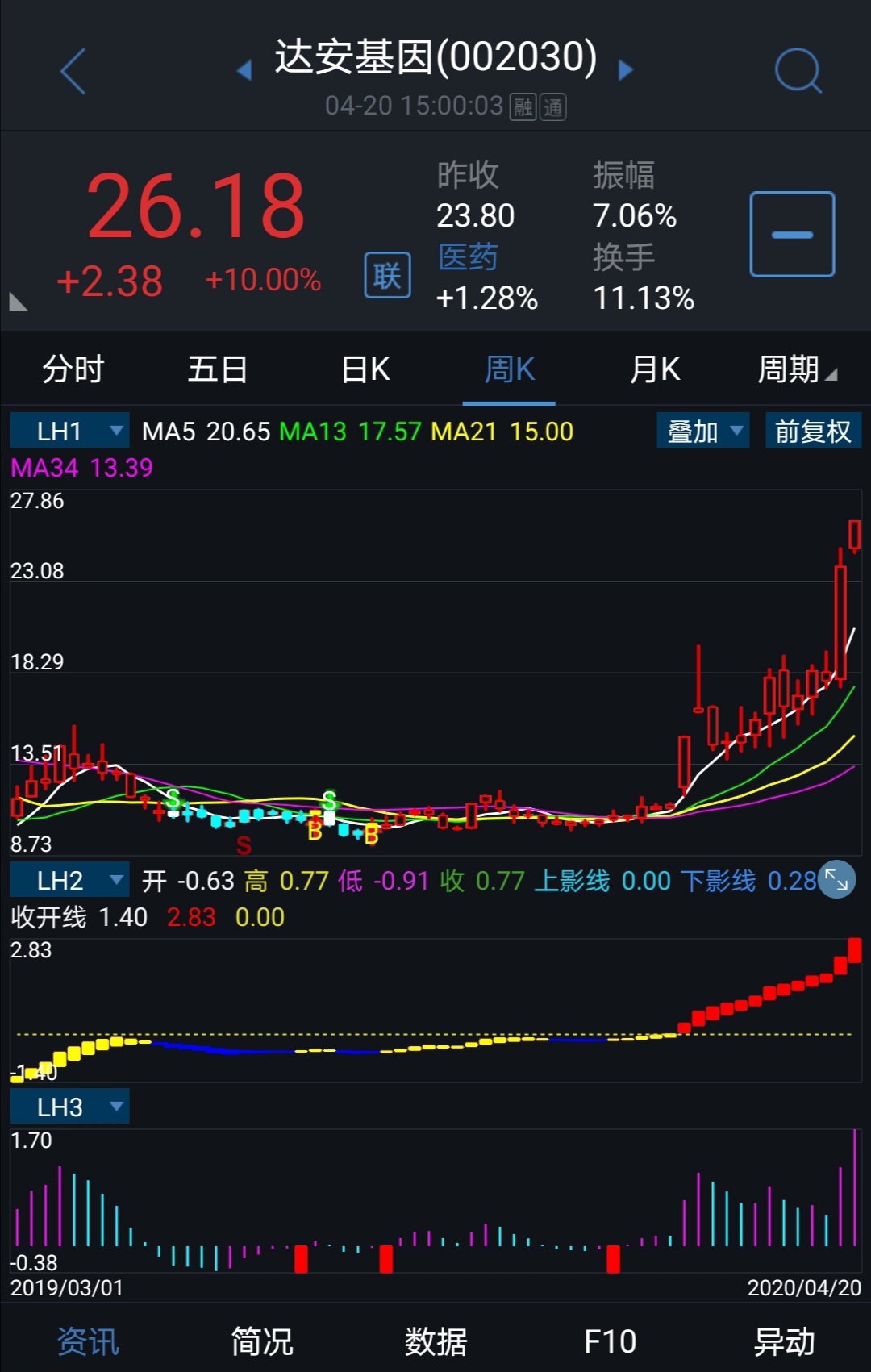Expand the chart to fullscreen

point(836,881)
